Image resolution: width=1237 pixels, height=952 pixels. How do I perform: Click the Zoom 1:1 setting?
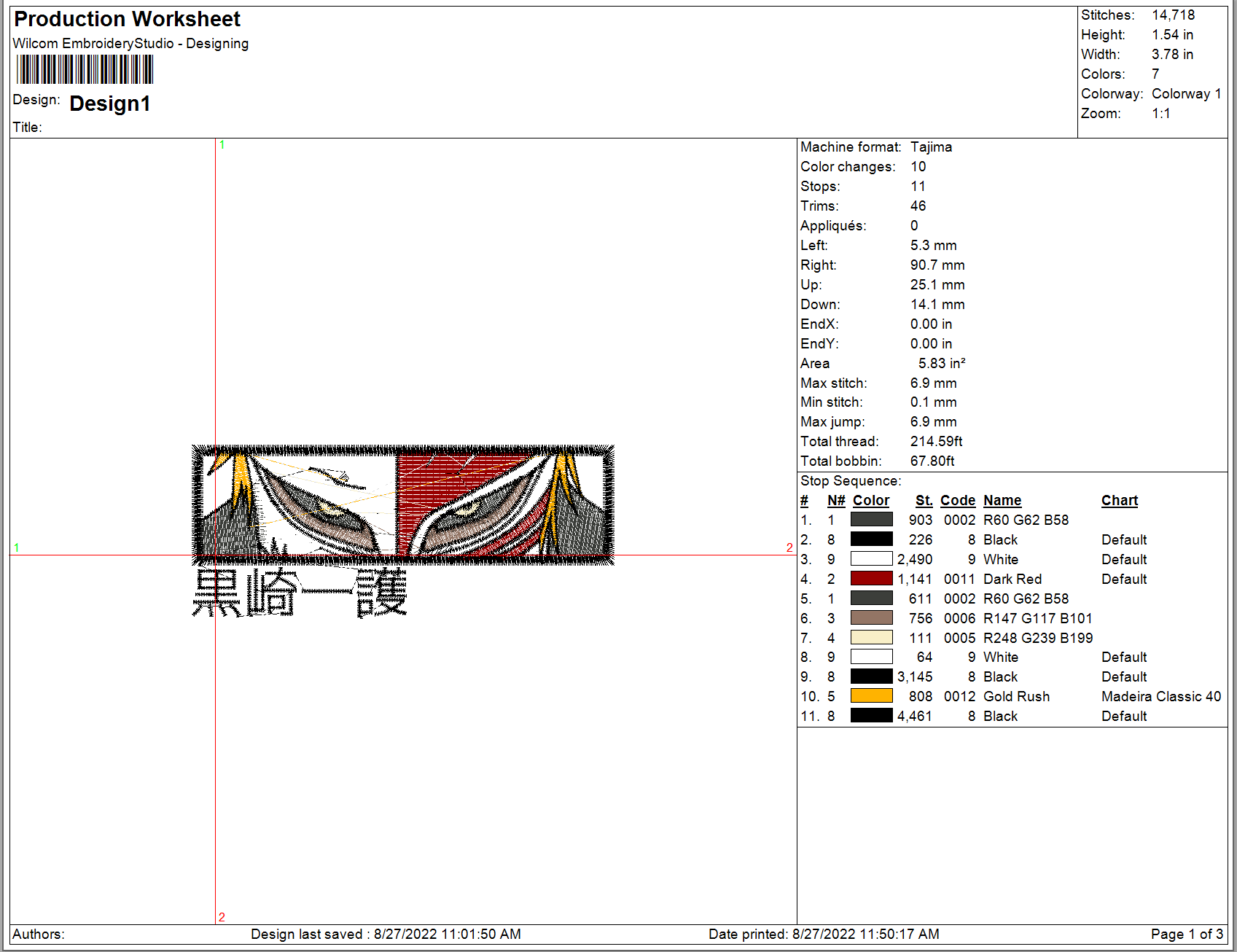pos(1160,113)
